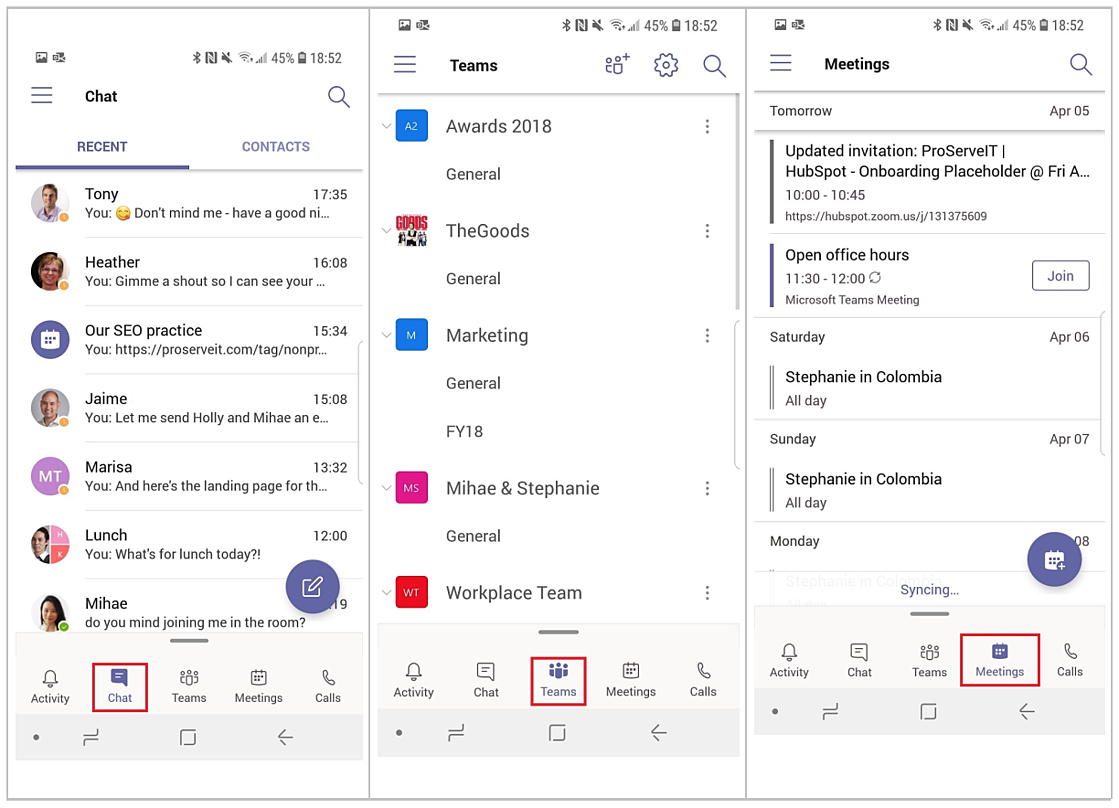This screenshot has height=808, width=1119.
Task: Tap the Marketing team M avatar
Action: tap(412, 335)
